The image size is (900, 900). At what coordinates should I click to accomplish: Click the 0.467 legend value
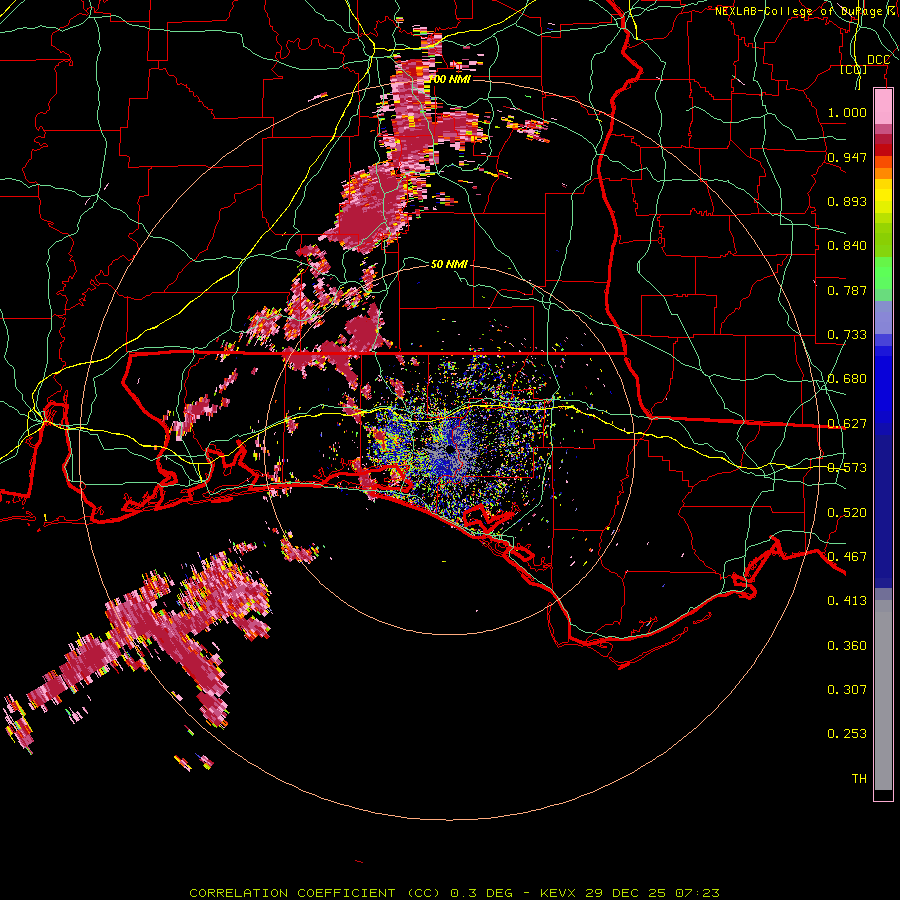tap(847, 557)
